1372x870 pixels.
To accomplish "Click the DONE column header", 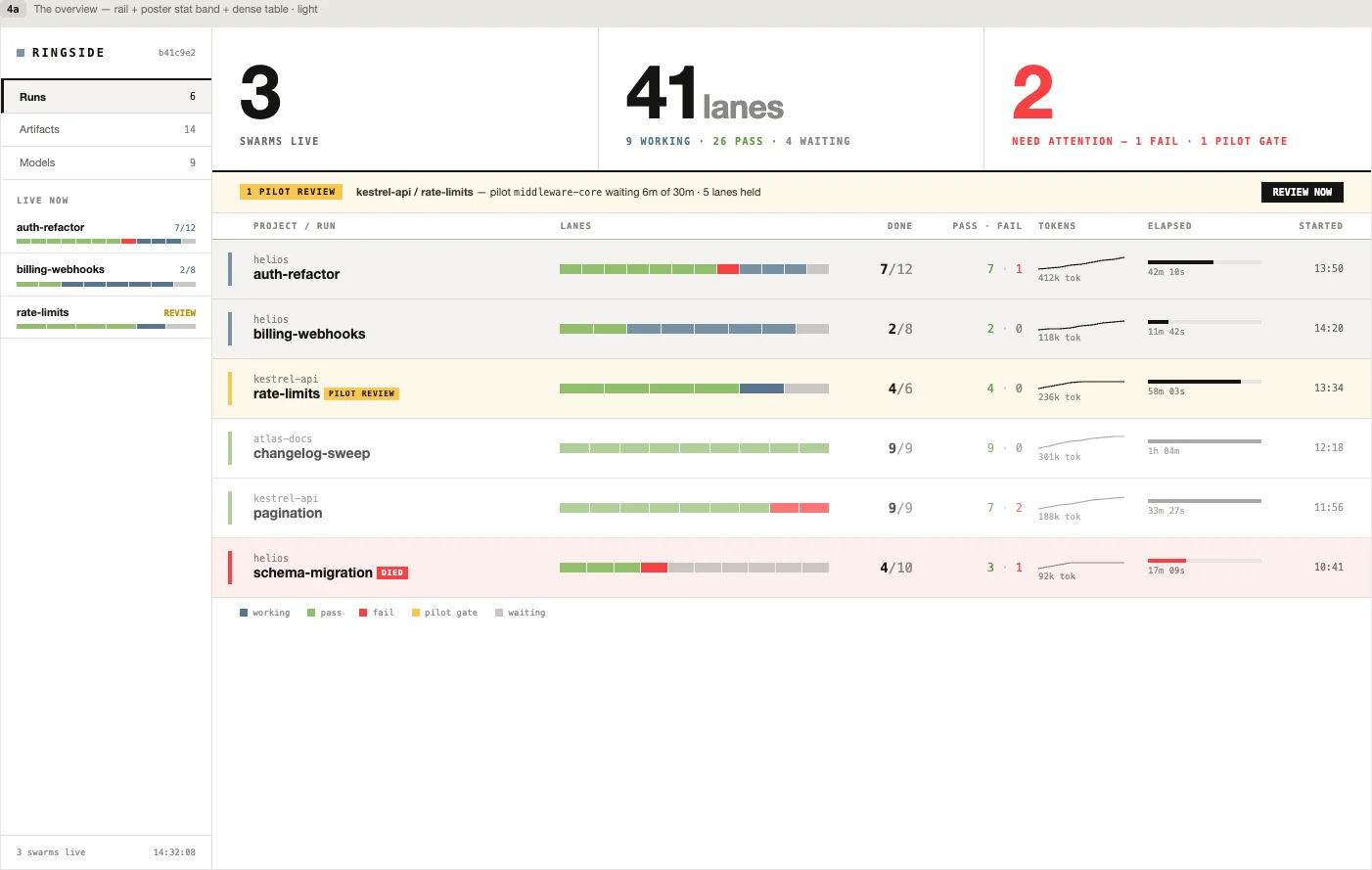I will (x=899, y=226).
